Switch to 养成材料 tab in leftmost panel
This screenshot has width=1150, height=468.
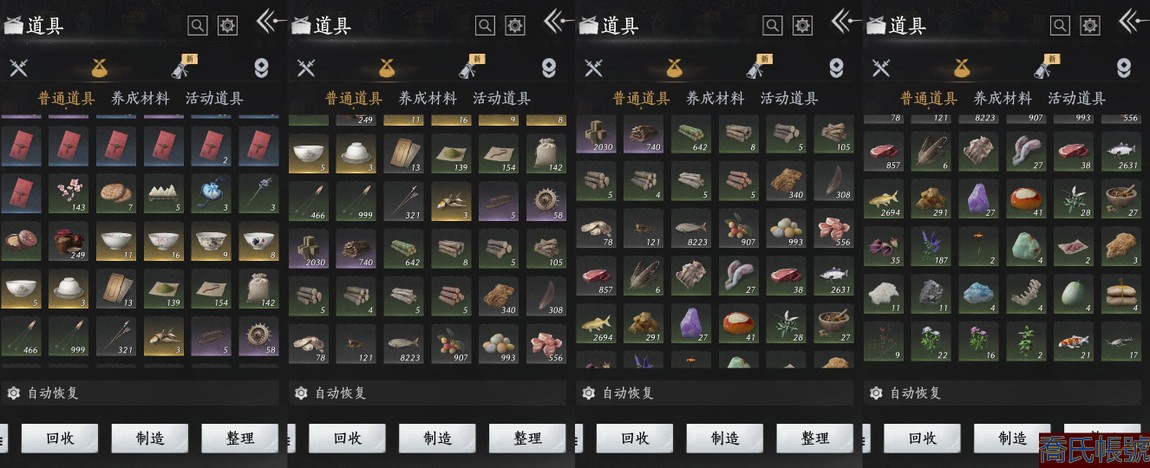140,98
